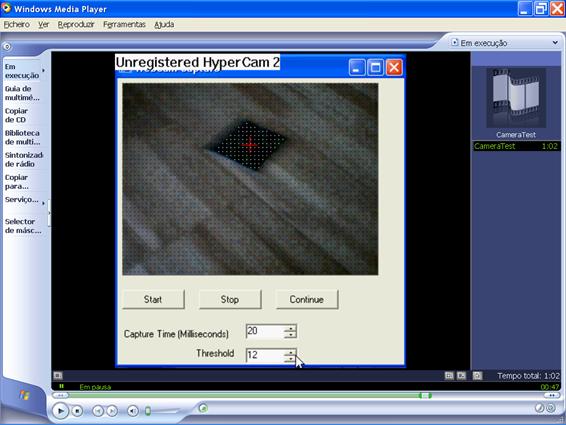Click the Capture Time spinner arrows
The width and height of the screenshot is (566, 425).
pos(290,331)
